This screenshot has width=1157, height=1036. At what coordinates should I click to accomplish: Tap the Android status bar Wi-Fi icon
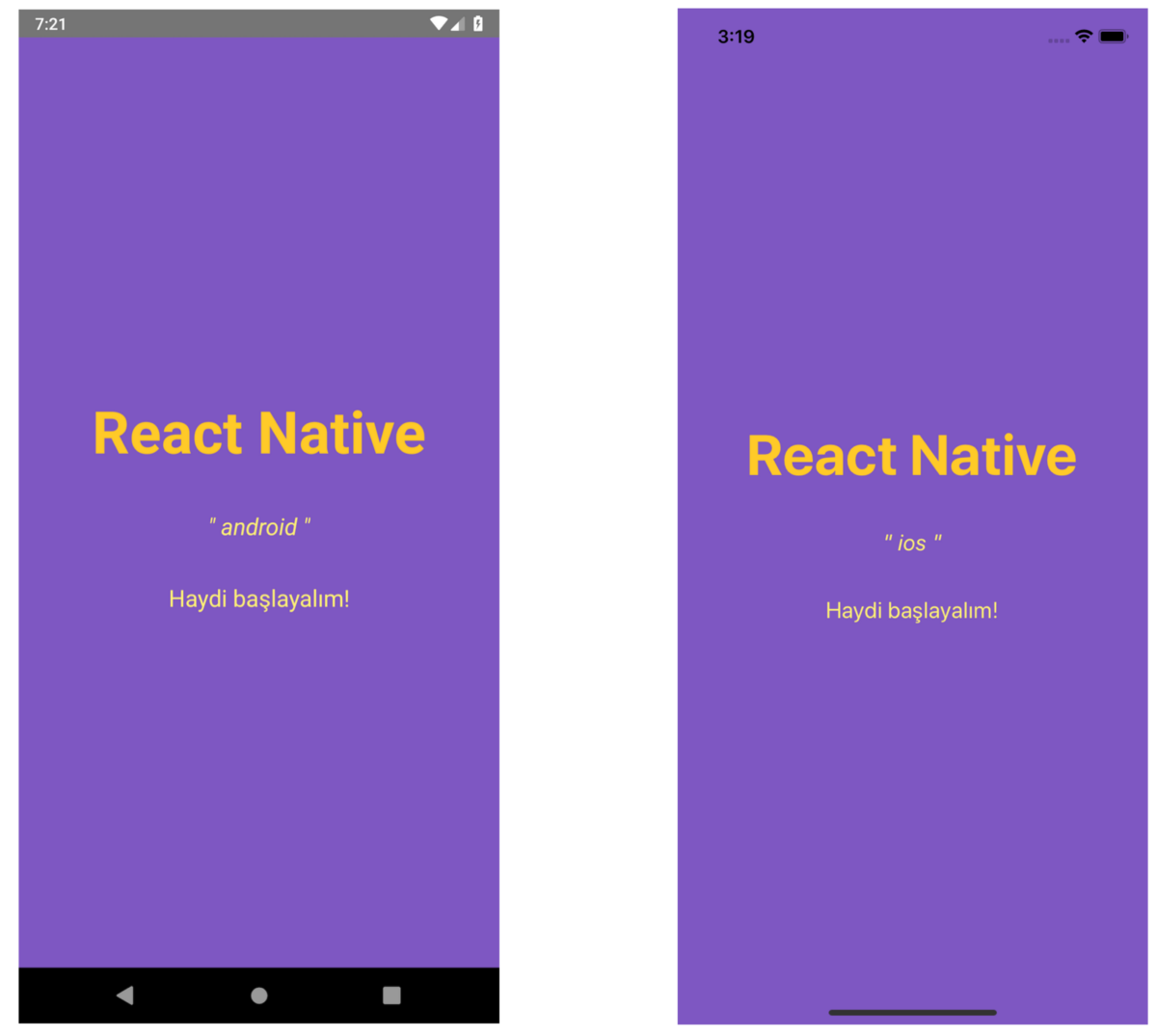439,23
